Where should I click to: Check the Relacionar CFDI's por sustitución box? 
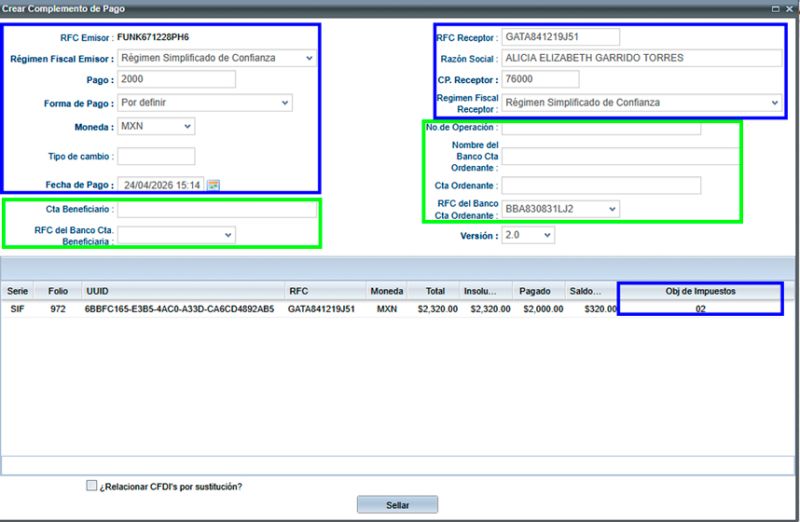pyautogui.click(x=92, y=486)
